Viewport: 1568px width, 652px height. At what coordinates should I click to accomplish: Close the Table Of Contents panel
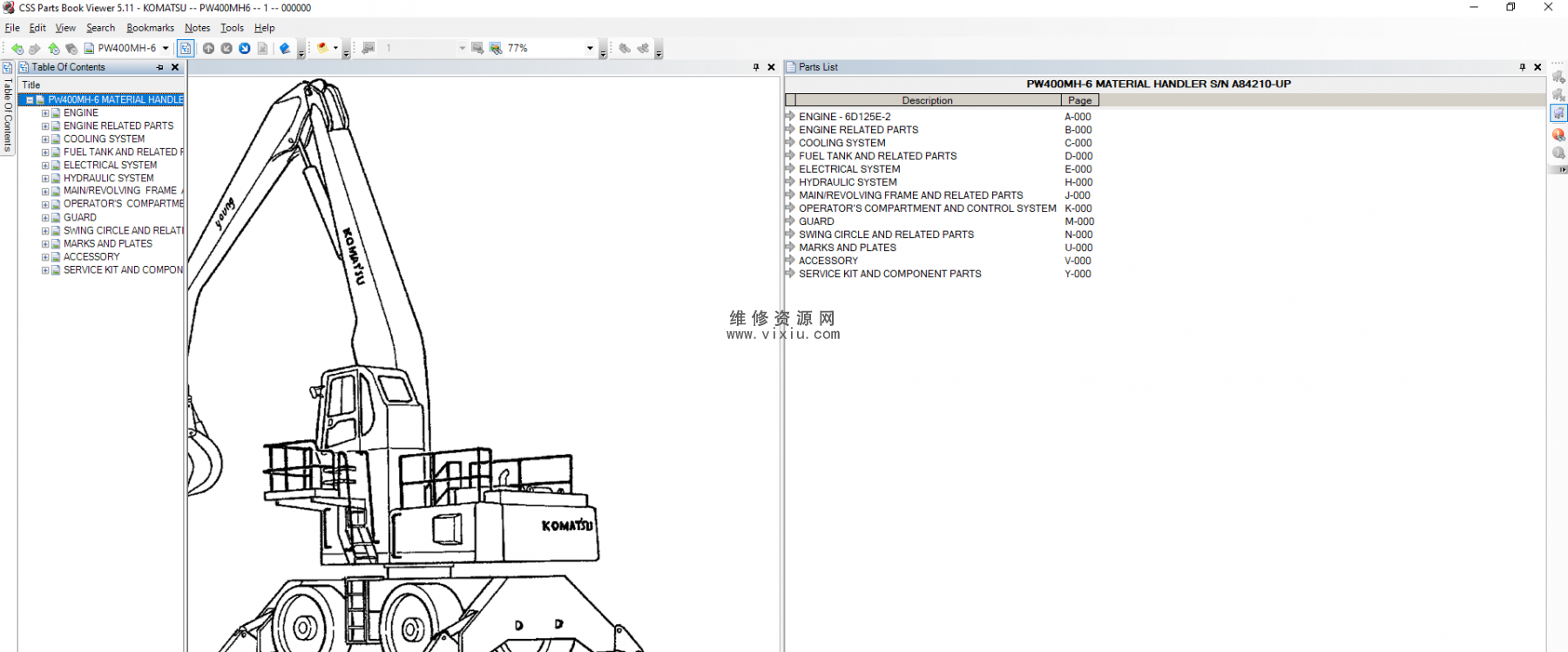175,67
